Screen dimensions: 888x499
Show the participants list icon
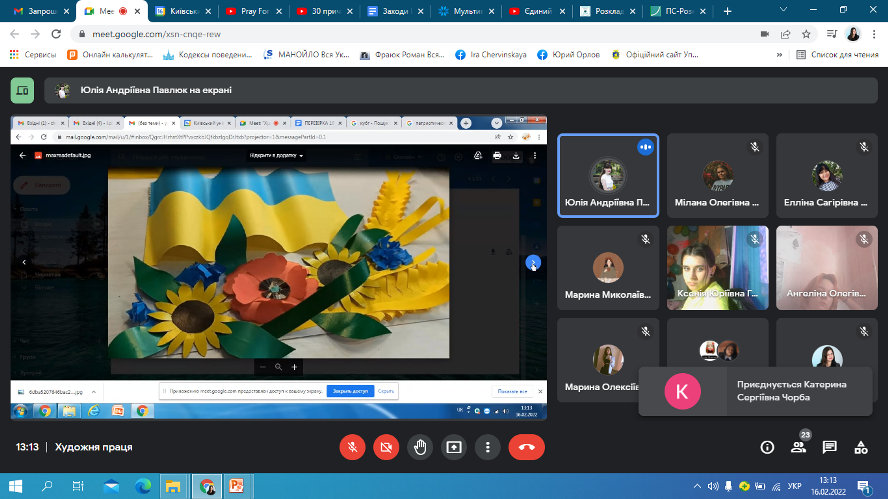pos(798,447)
